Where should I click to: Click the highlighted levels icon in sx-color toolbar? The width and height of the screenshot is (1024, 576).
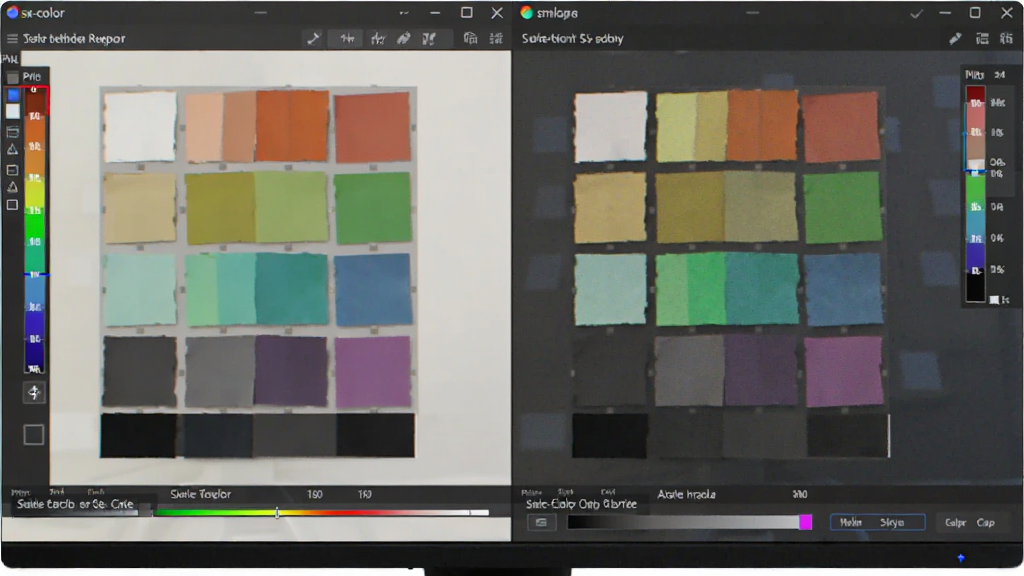click(347, 39)
